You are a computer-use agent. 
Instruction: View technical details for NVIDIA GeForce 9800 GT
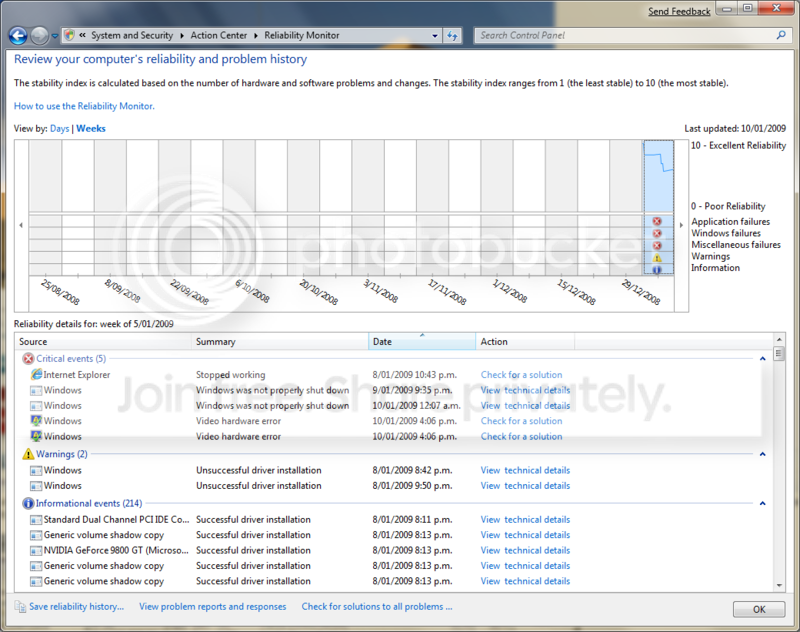(x=526, y=550)
